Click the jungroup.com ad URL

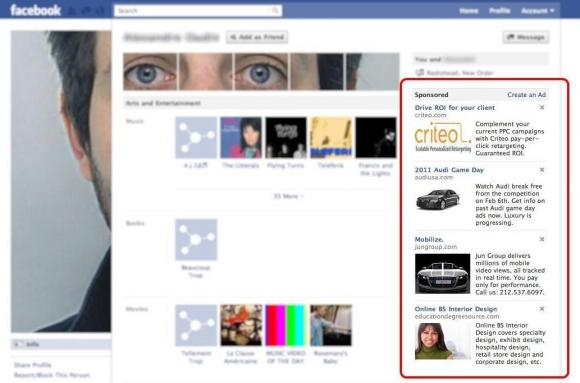436,247
